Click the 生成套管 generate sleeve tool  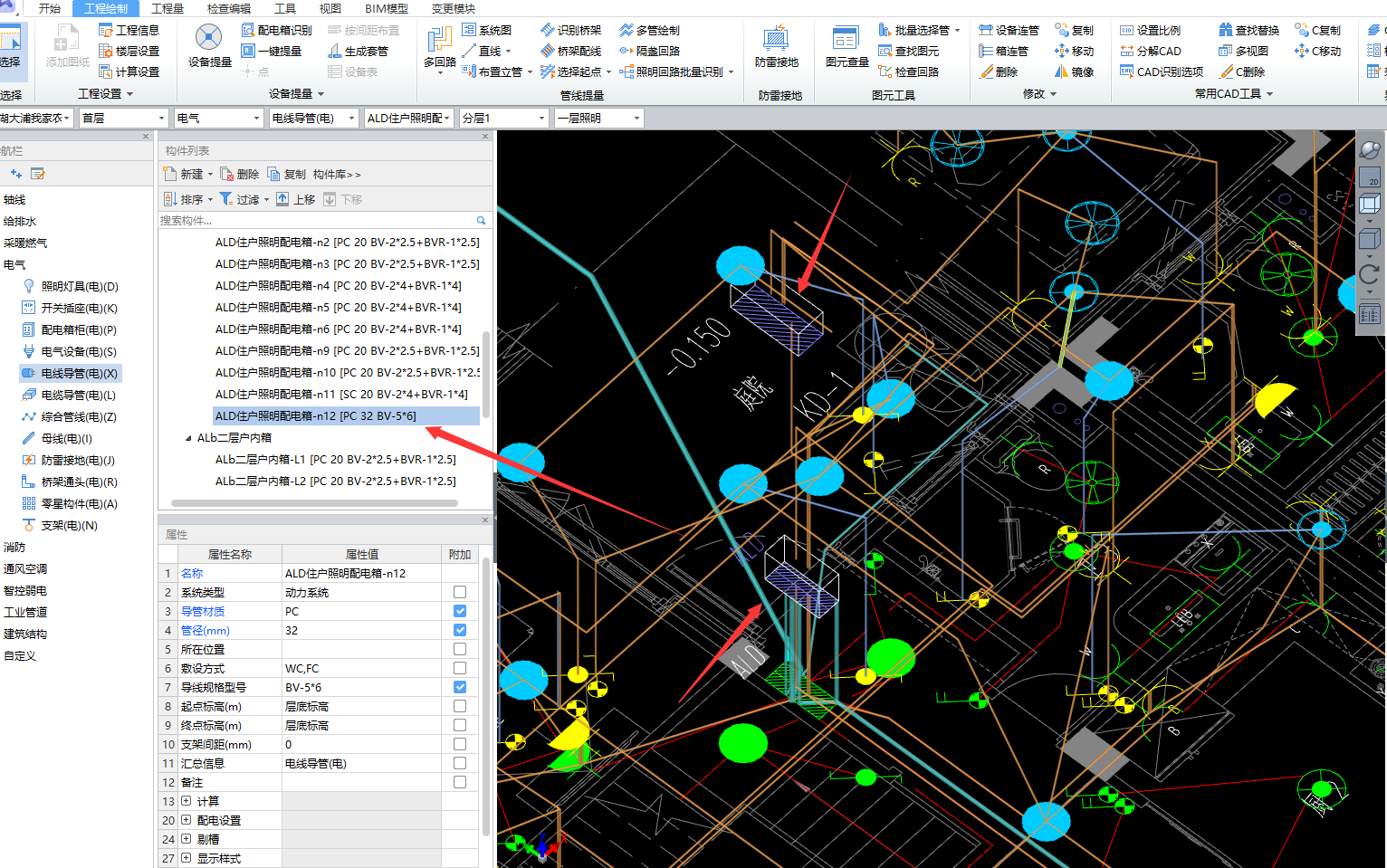(358, 51)
